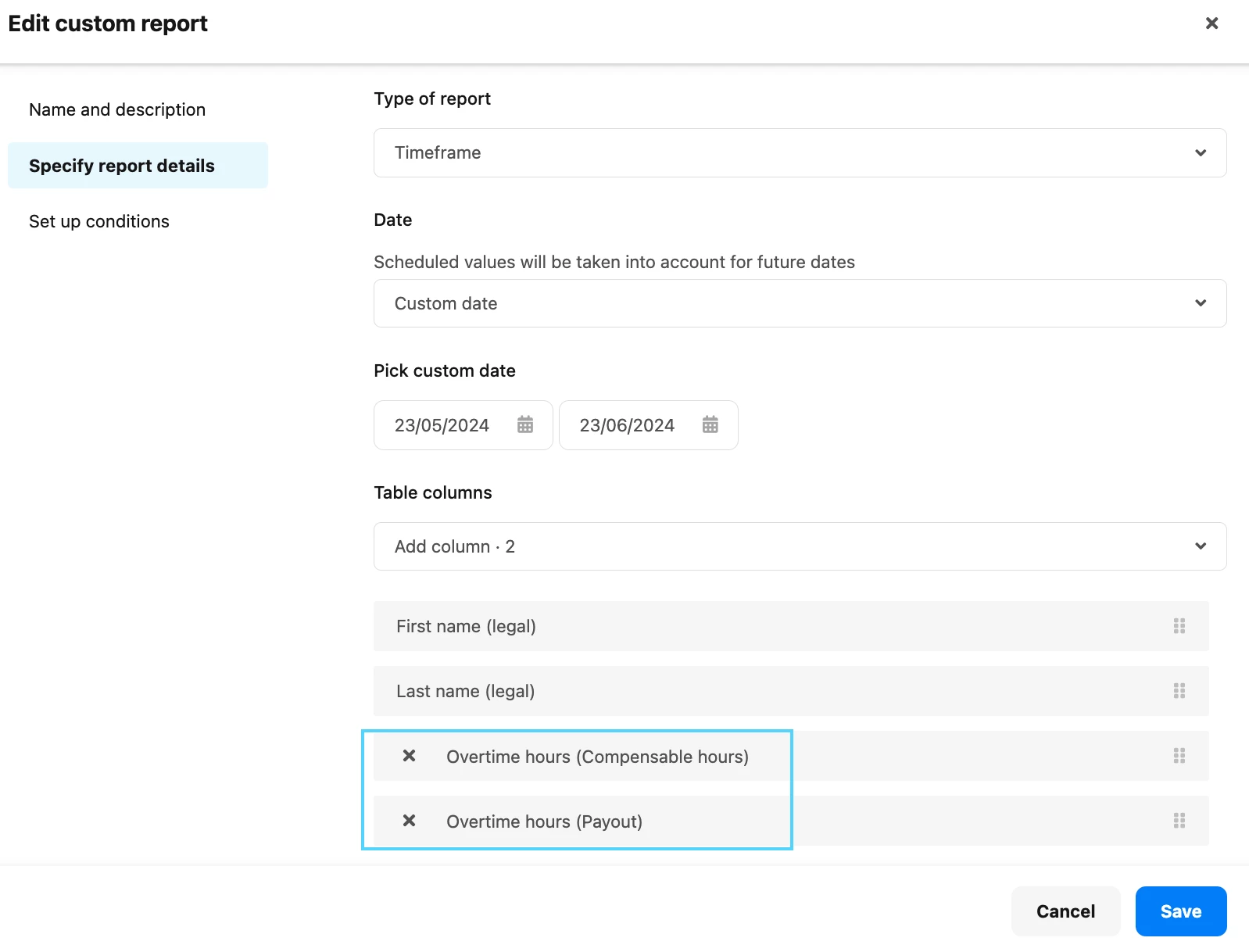The image size is (1249, 952).
Task: Open the Type of report Timeframe dropdown
Action: [800, 152]
